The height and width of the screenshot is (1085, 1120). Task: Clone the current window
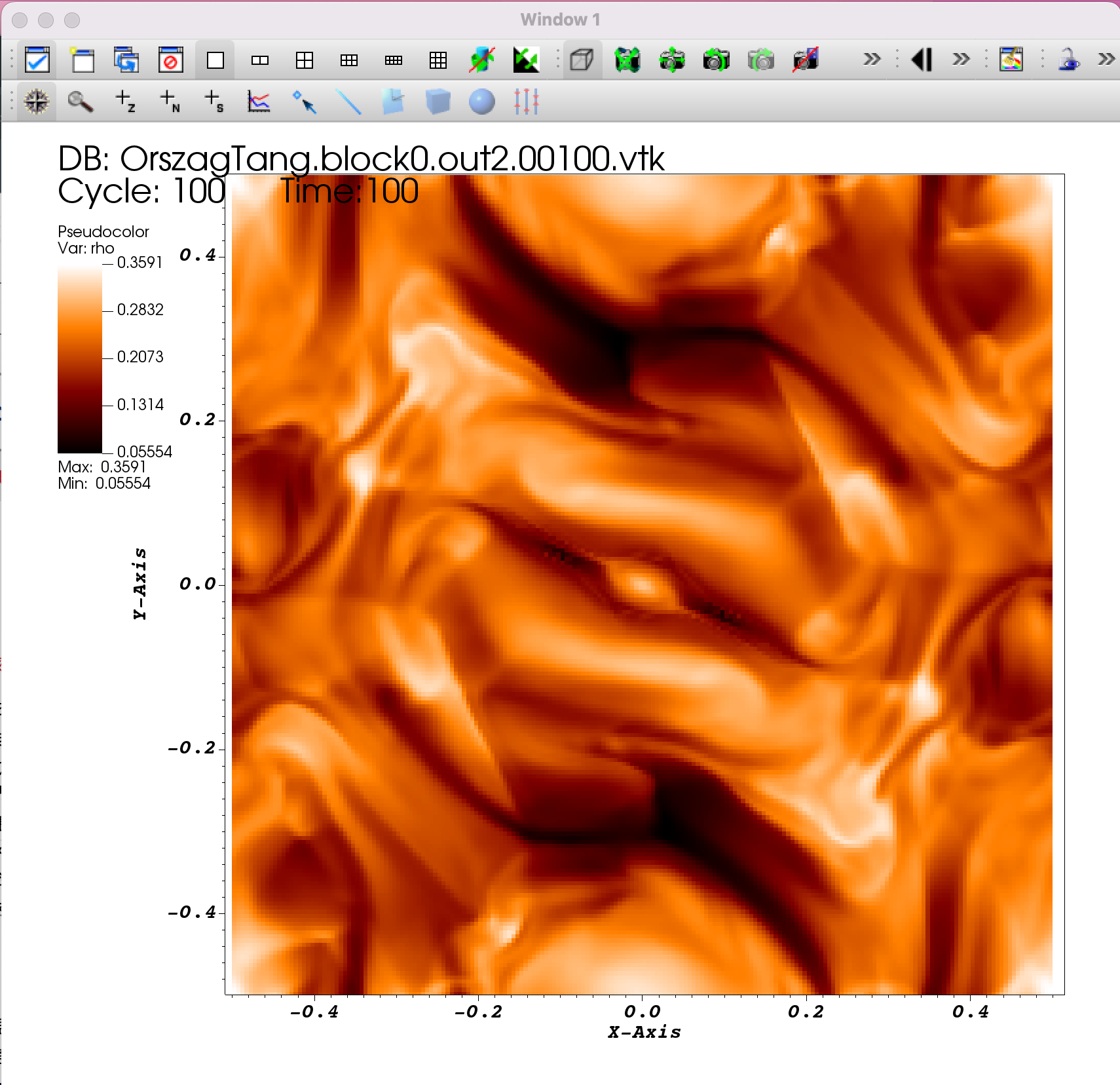point(126,60)
